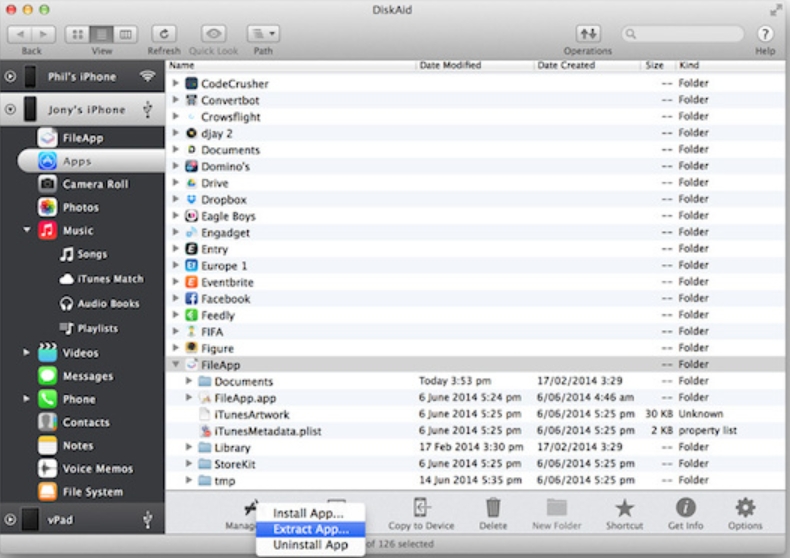Click the Forward arrow button
This screenshot has width=790, height=558.
[x=44, y=34]
